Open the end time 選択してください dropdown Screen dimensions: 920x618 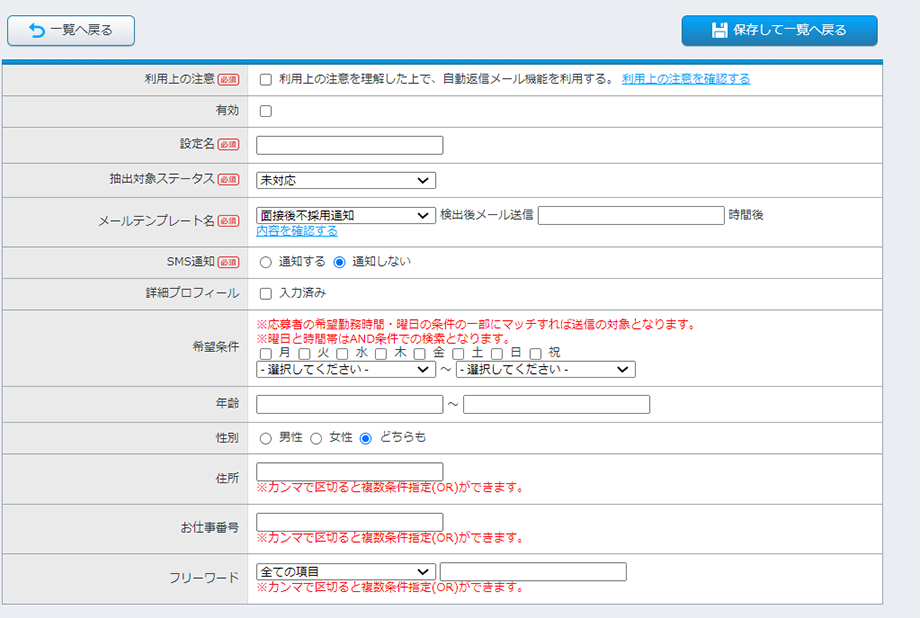click(x=545, y=369)
